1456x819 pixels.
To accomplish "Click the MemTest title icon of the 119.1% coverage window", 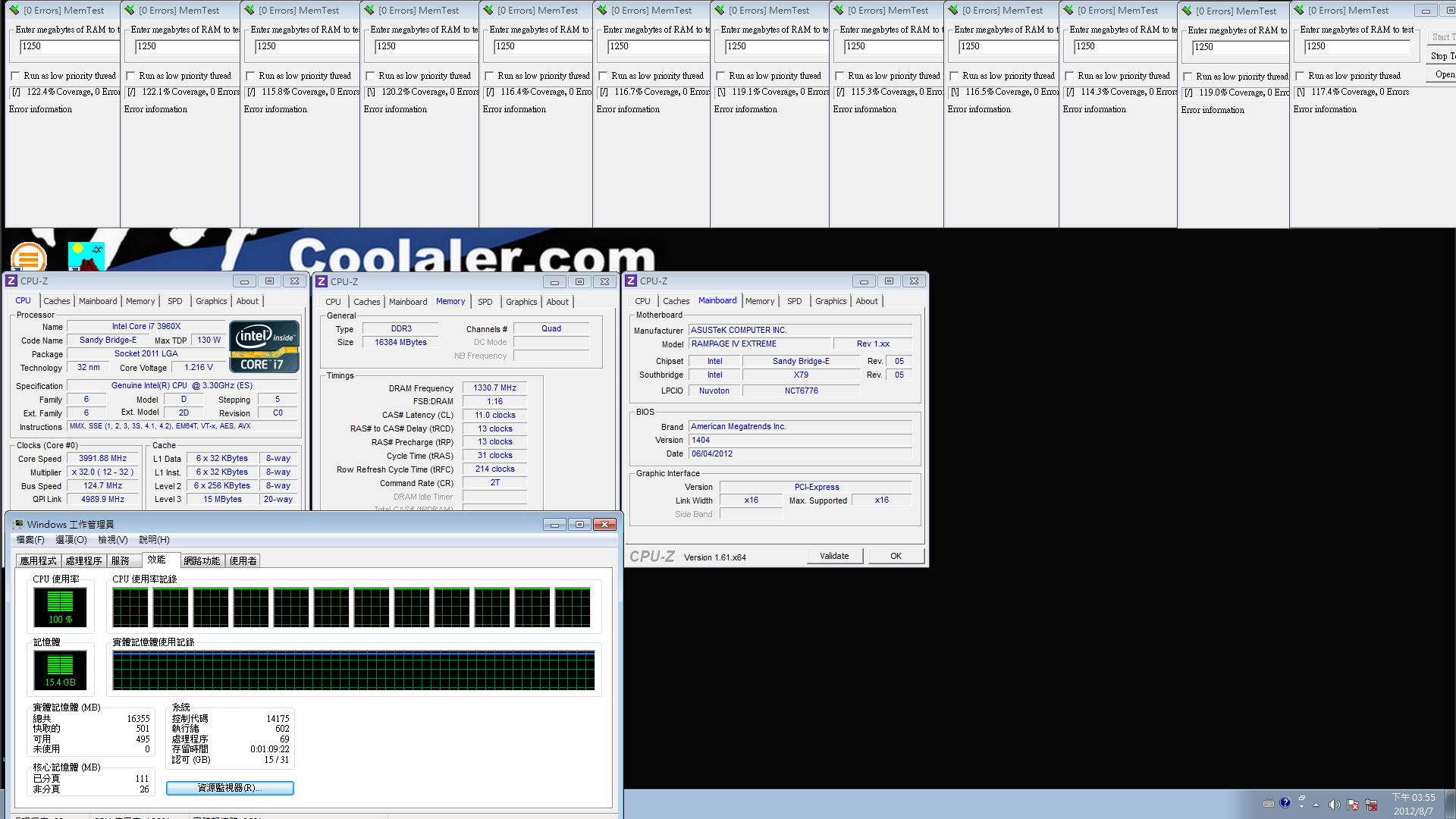I will (720, 11).
